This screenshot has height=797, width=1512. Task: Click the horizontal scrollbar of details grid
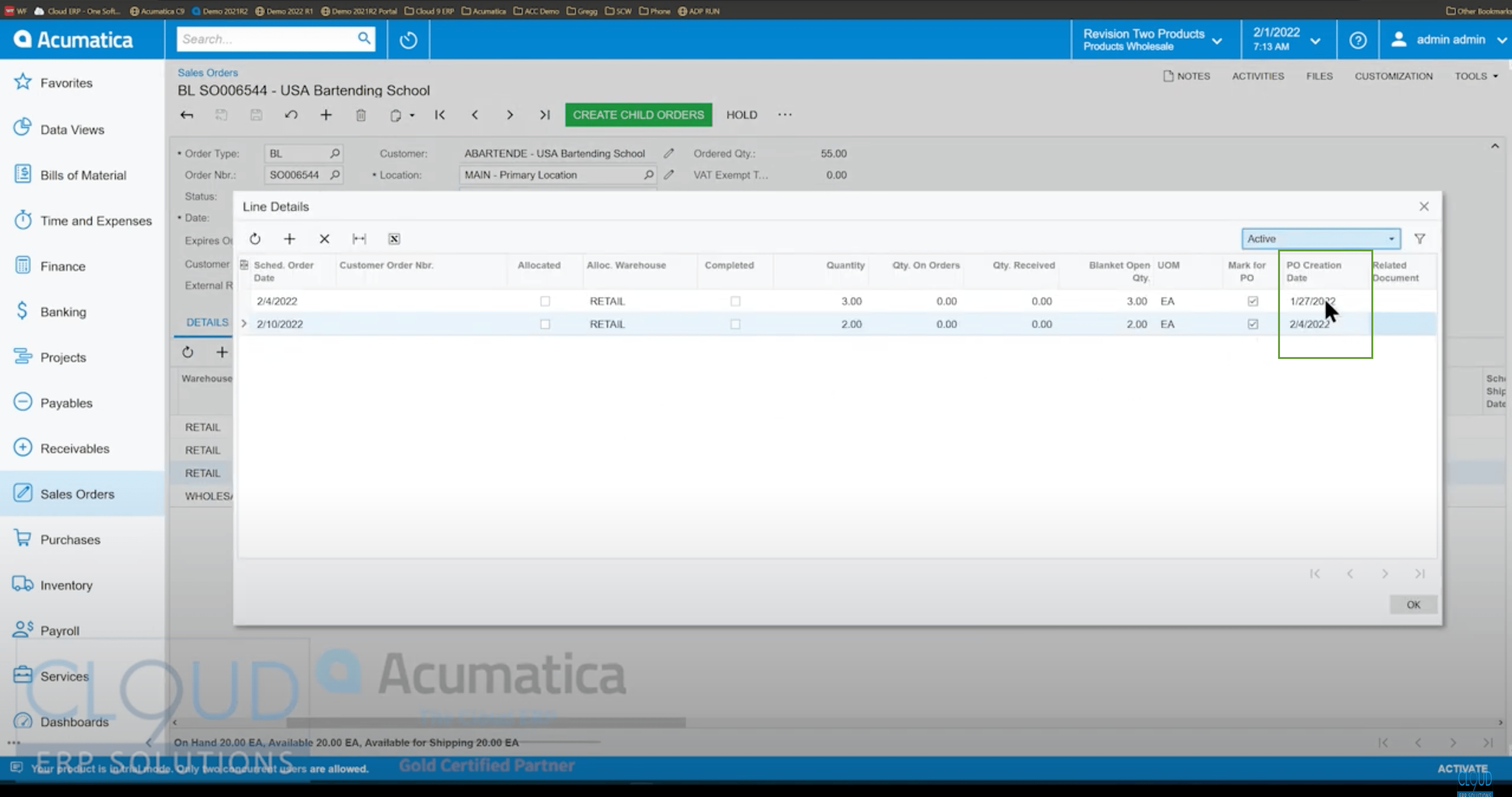486,723
